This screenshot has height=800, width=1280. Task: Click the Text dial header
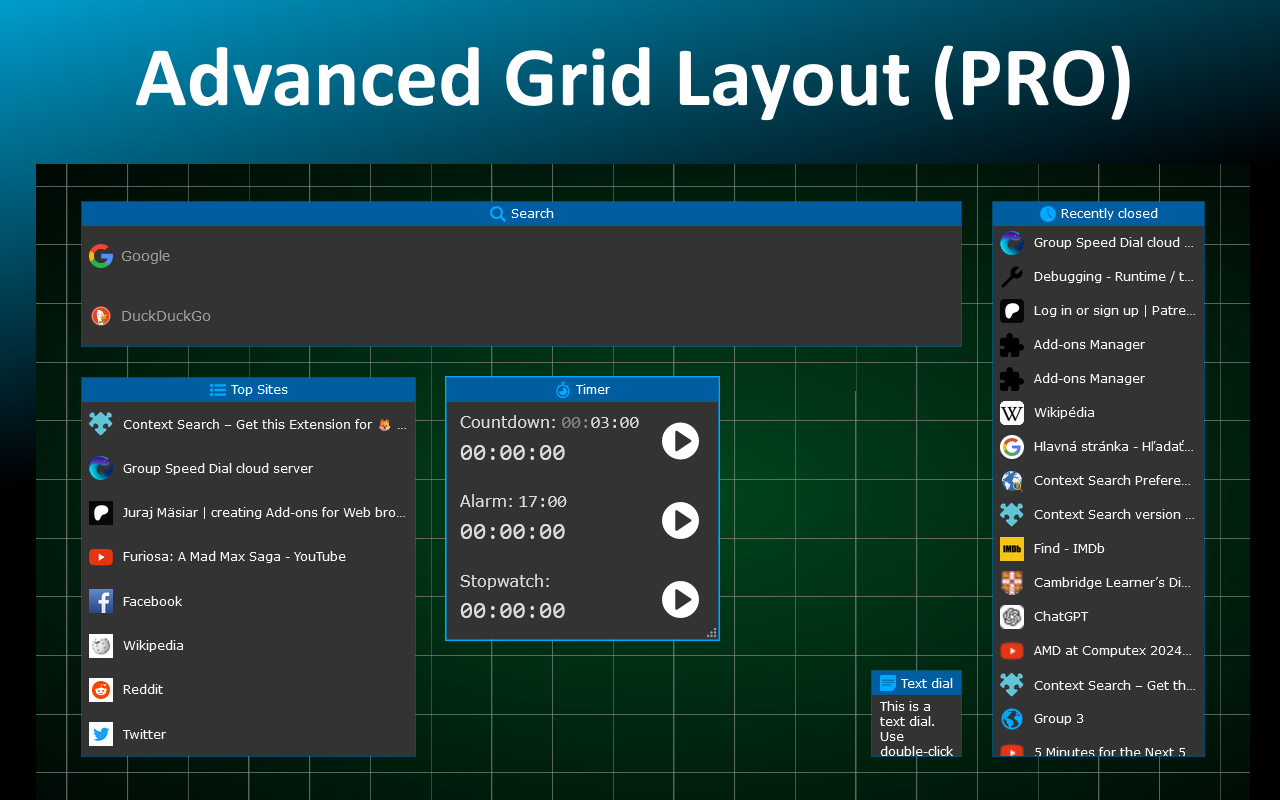click(916, 684)
